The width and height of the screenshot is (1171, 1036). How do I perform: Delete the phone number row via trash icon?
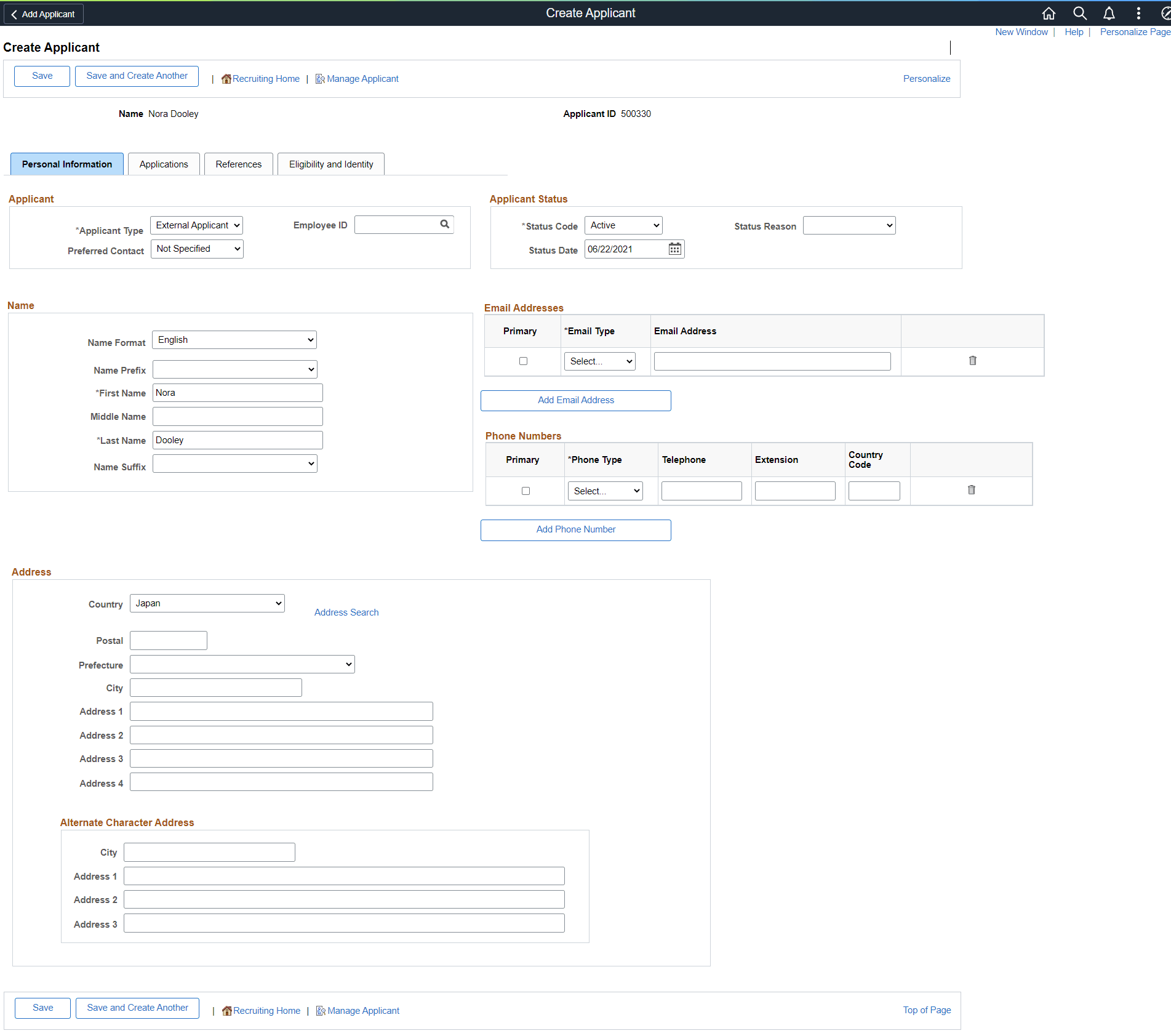coord(971,490)
